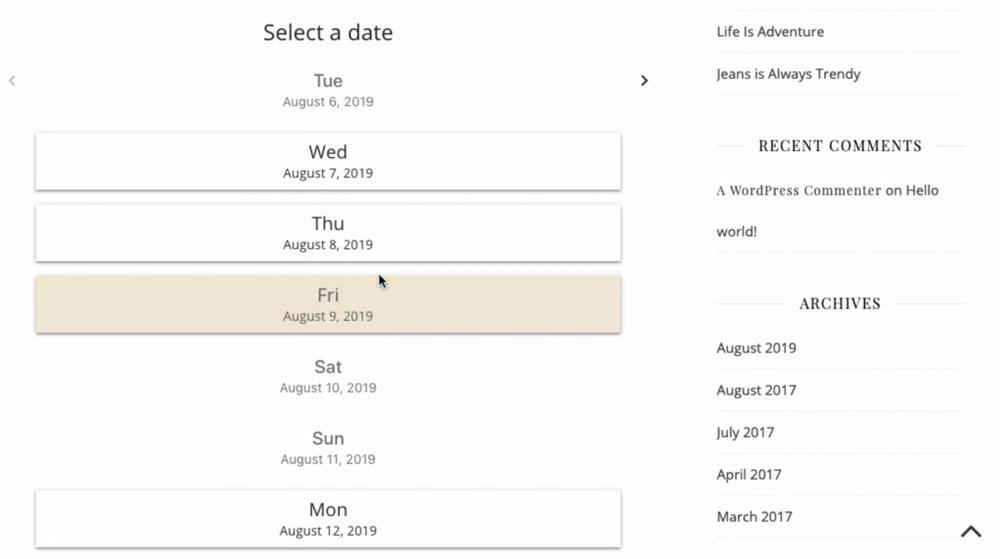Click the Select a date heading
This screenshot has width=1000, height=559.
click(328, 32)
